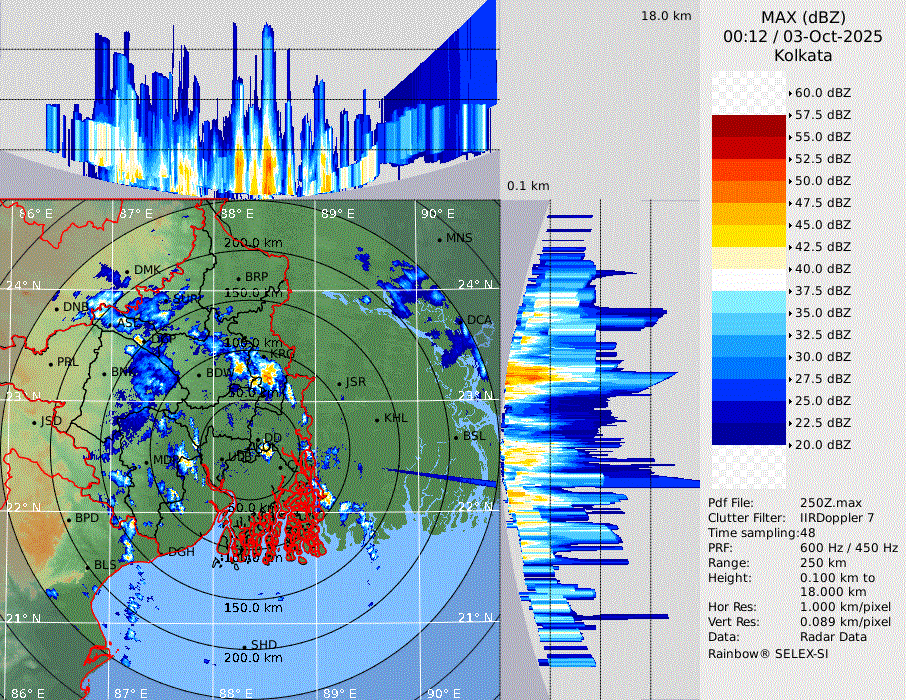Click the BSL station dot
This screenshot has width=906, height=700.
click(x=456, y=437)
